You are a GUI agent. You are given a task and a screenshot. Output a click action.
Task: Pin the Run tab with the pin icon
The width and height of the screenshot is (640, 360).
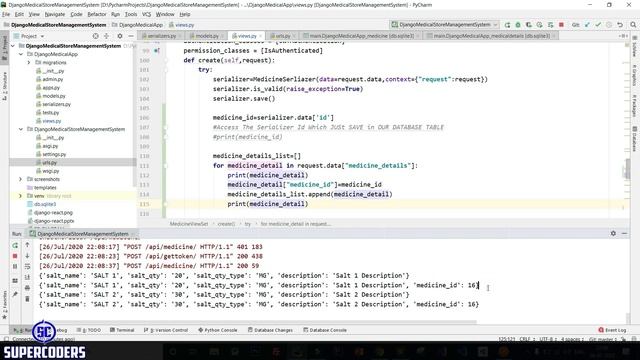click(x=15, y=294)
